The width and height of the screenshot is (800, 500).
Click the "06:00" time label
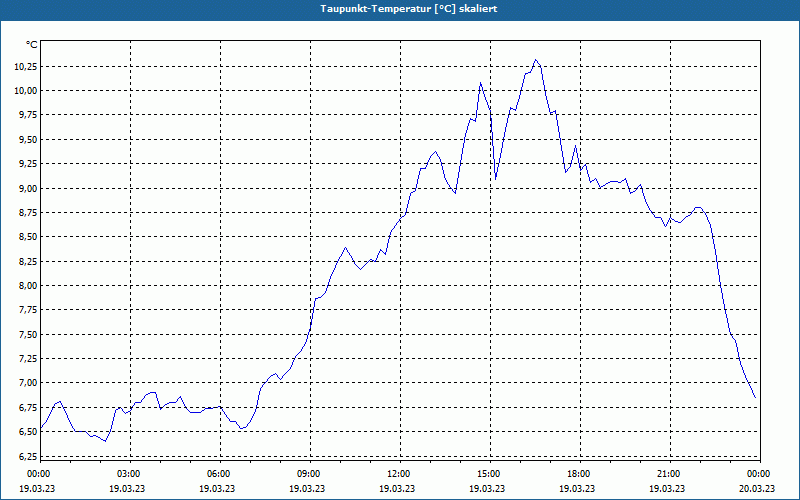218,474
